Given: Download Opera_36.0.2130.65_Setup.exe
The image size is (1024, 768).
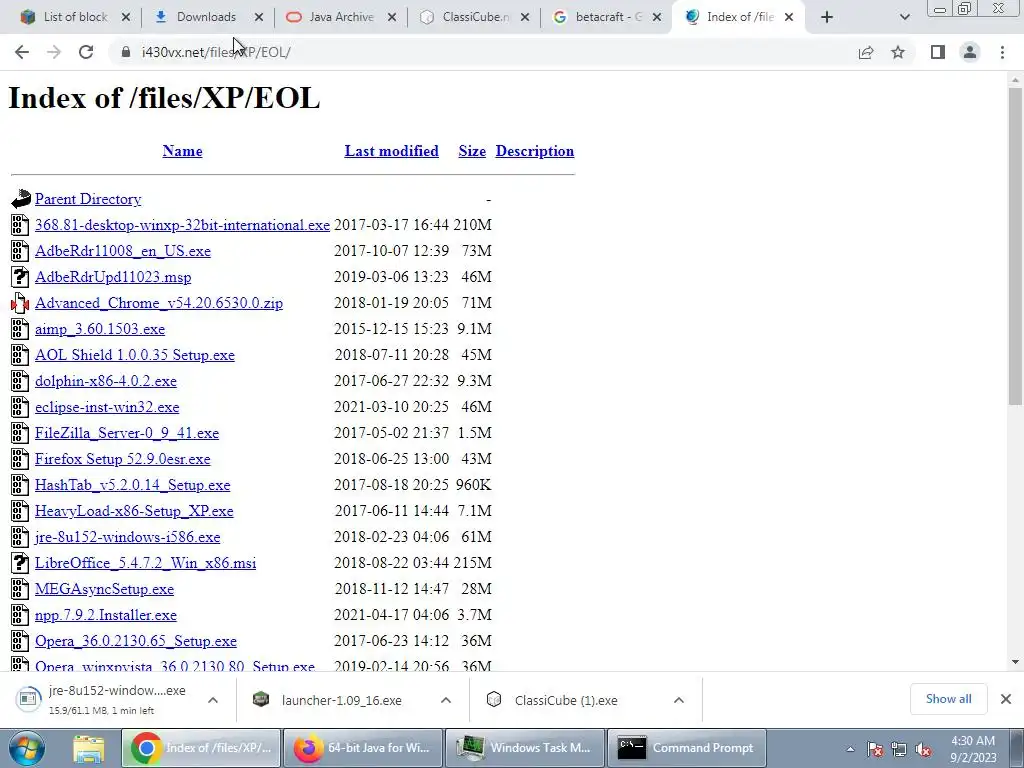Looking at the screenshot, I should point(136,641).
